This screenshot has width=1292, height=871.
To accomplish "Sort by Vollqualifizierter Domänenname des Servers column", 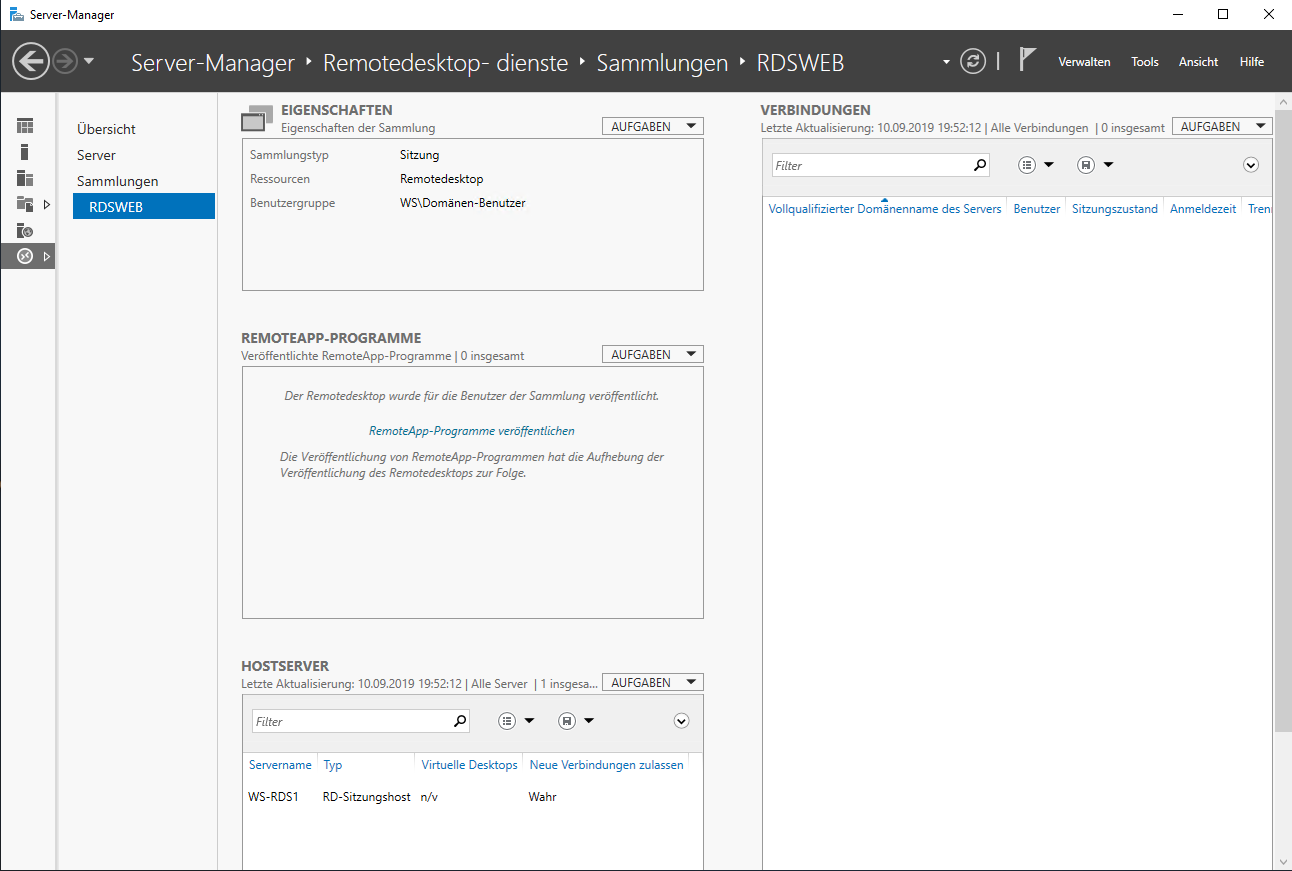I will click(885, 209).
